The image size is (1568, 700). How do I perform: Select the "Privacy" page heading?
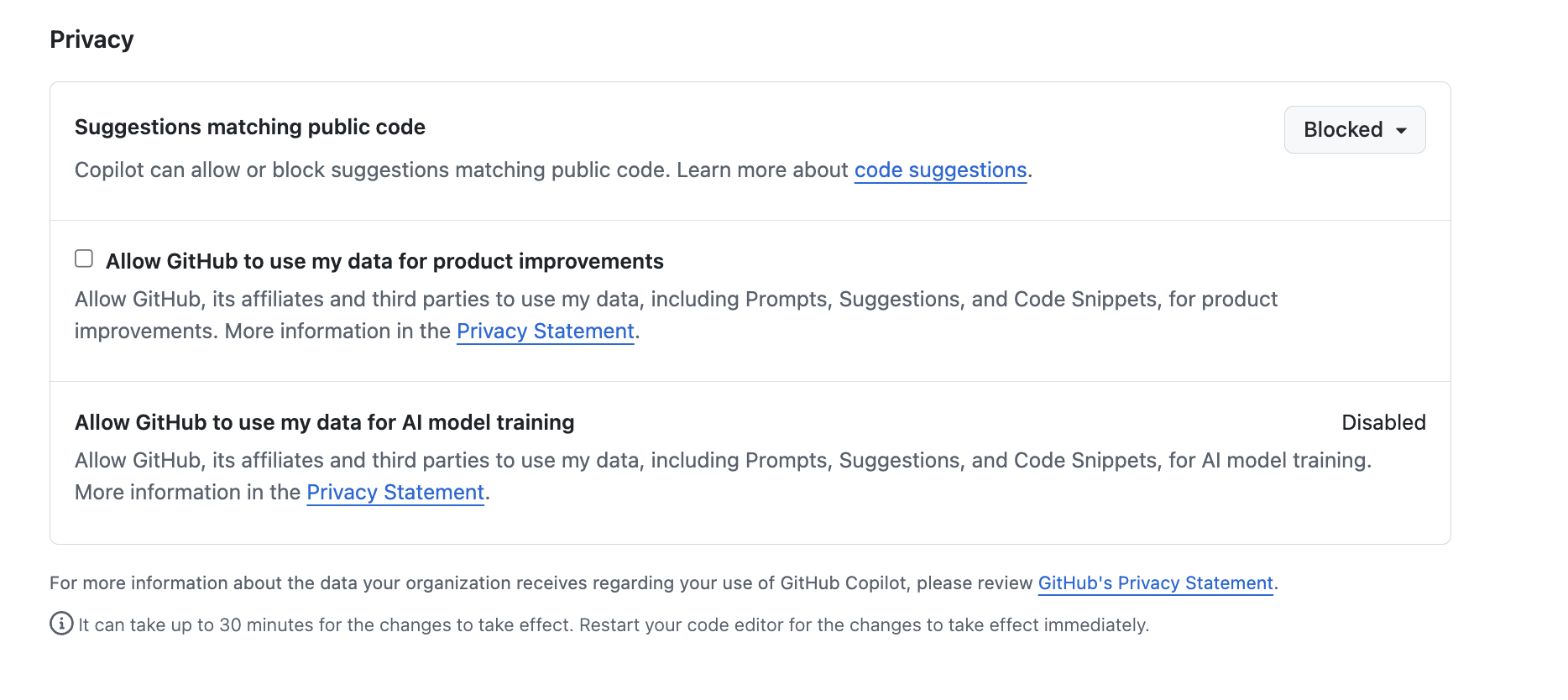91,39
